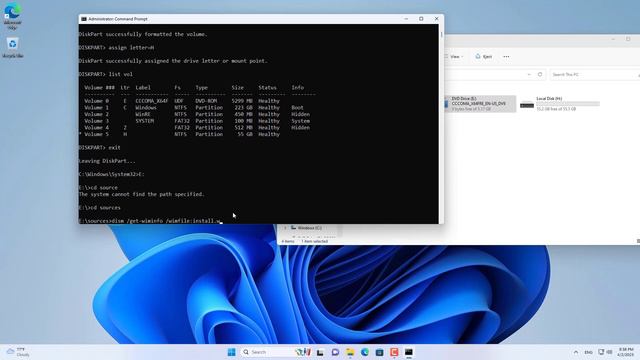Image resolution: width=640 pixels, height=360 pixels.
Task: Open the weather widget on taskbar
Action: click(18, 352)
